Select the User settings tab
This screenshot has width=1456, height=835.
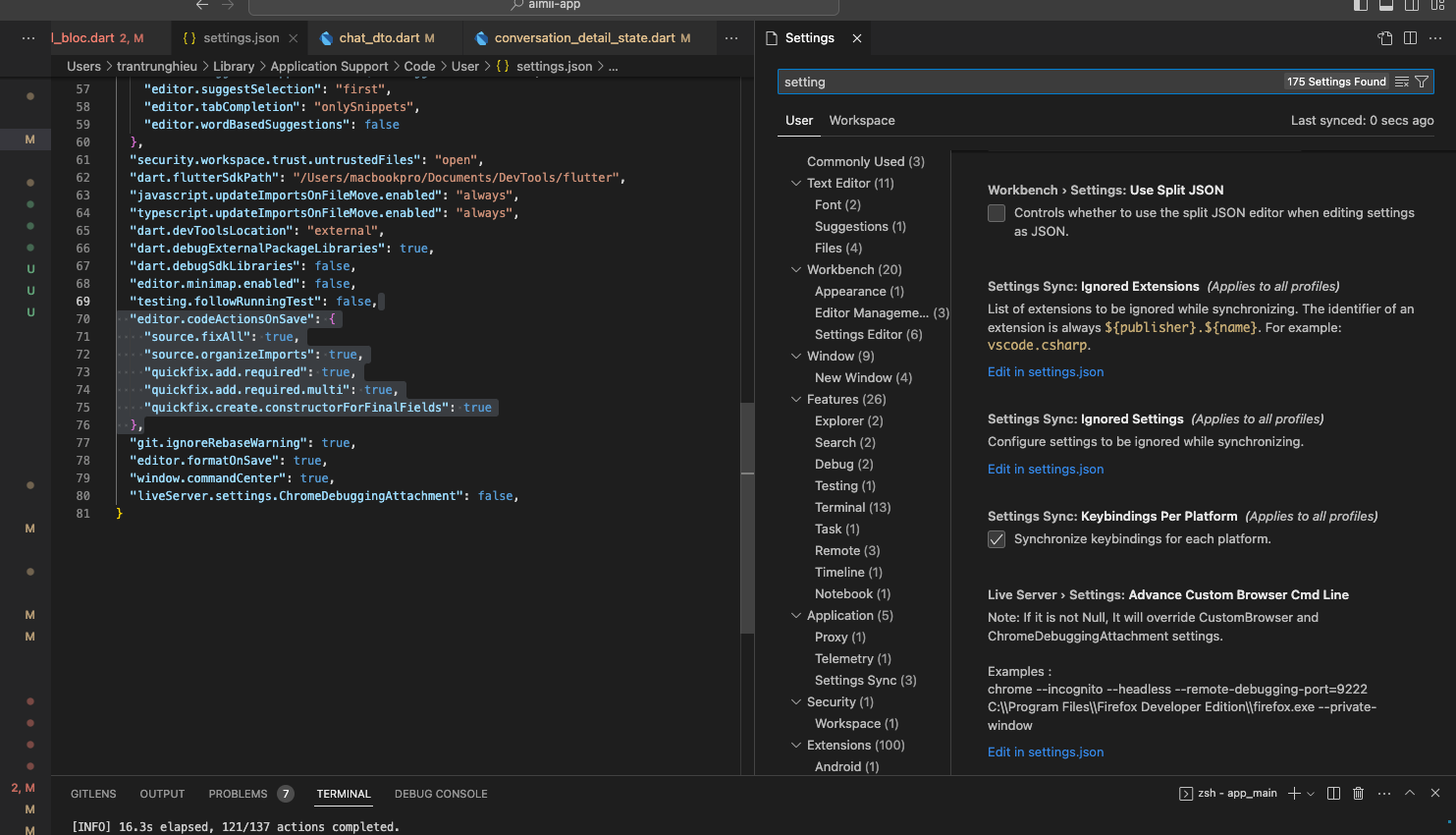799,120
